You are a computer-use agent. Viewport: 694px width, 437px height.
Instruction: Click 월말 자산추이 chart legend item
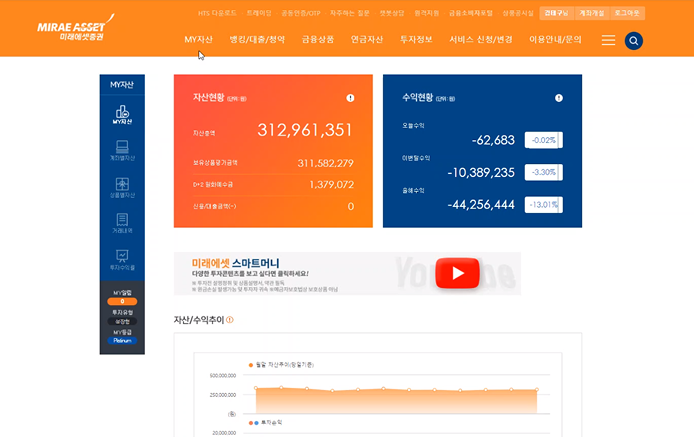(x=281, y=365)
